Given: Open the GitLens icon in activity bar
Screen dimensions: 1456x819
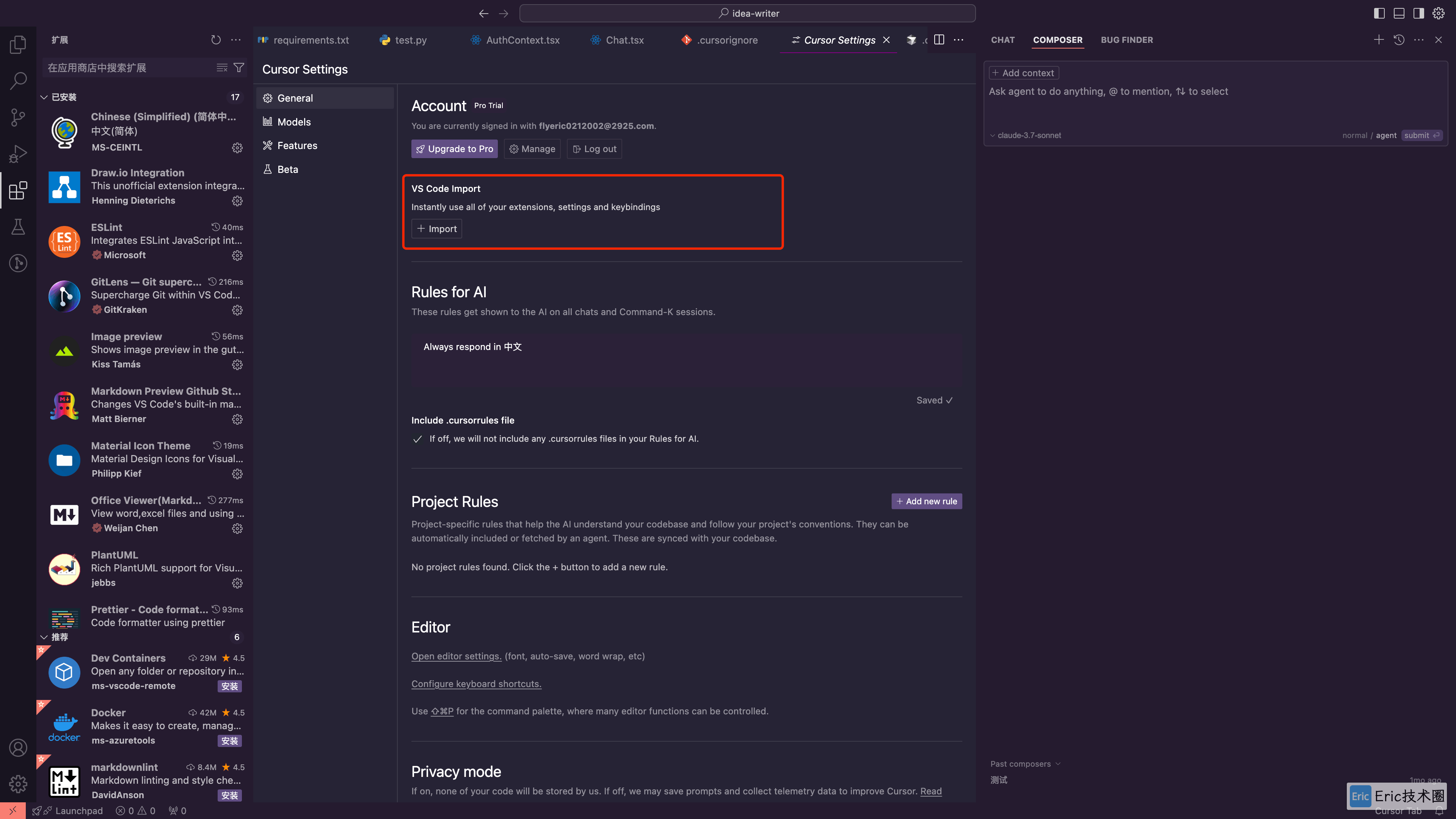Looking at the screenshot, I should pyautogui.click(x=18, y=263).
